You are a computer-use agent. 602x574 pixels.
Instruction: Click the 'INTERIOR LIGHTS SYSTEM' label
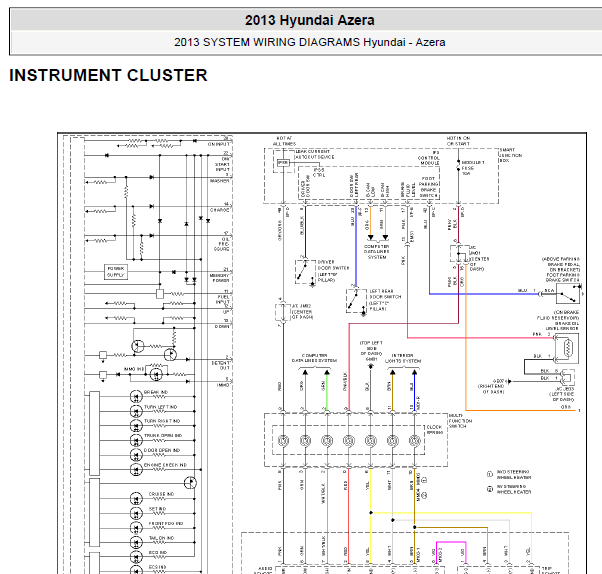coord(403,358)
